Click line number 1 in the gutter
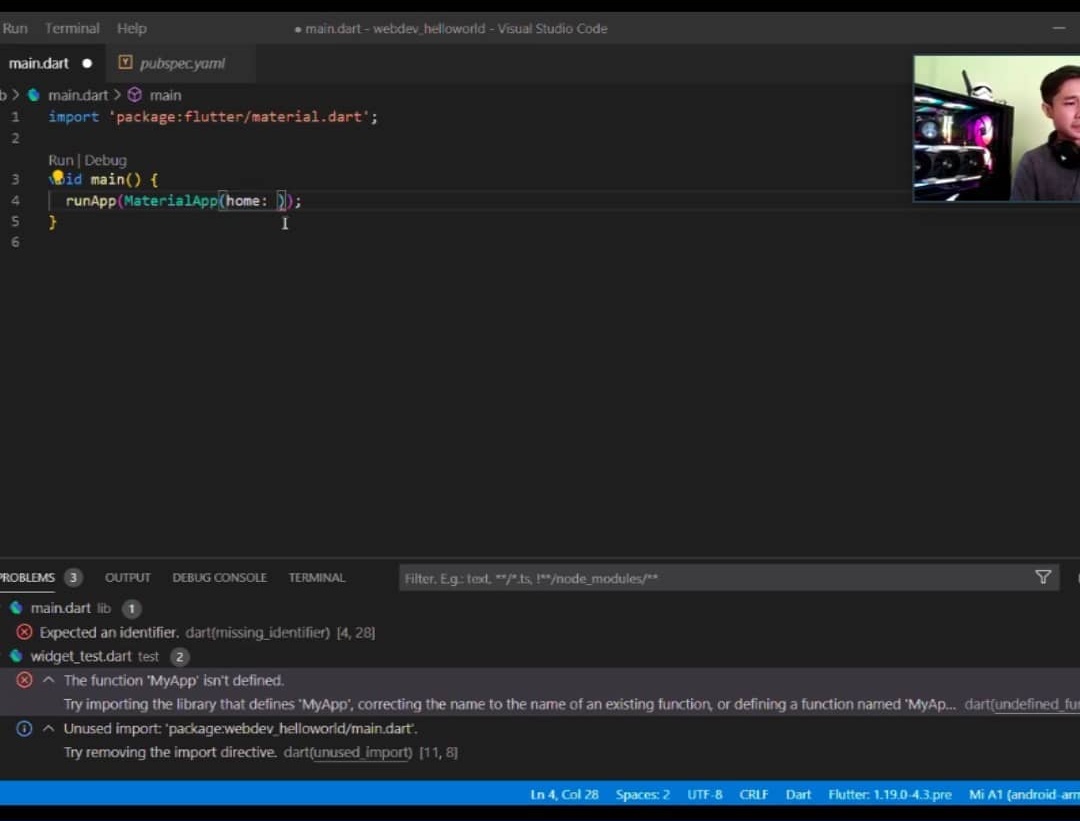This screenshot has width=1080, height=821. (x=15, y=116)
